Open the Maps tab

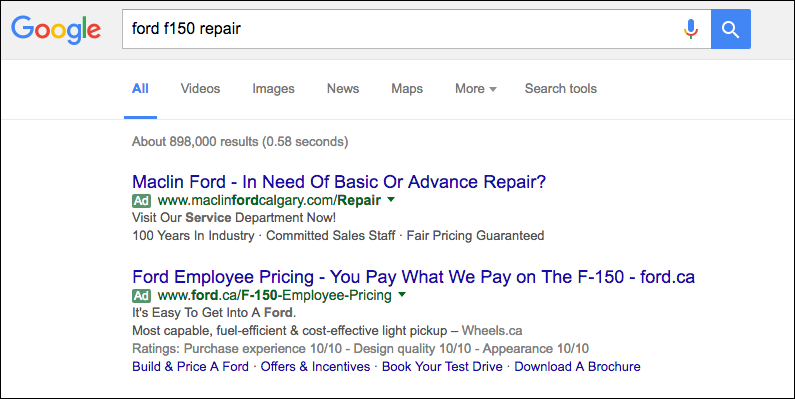pyautogui.click(x=407, y=89)
